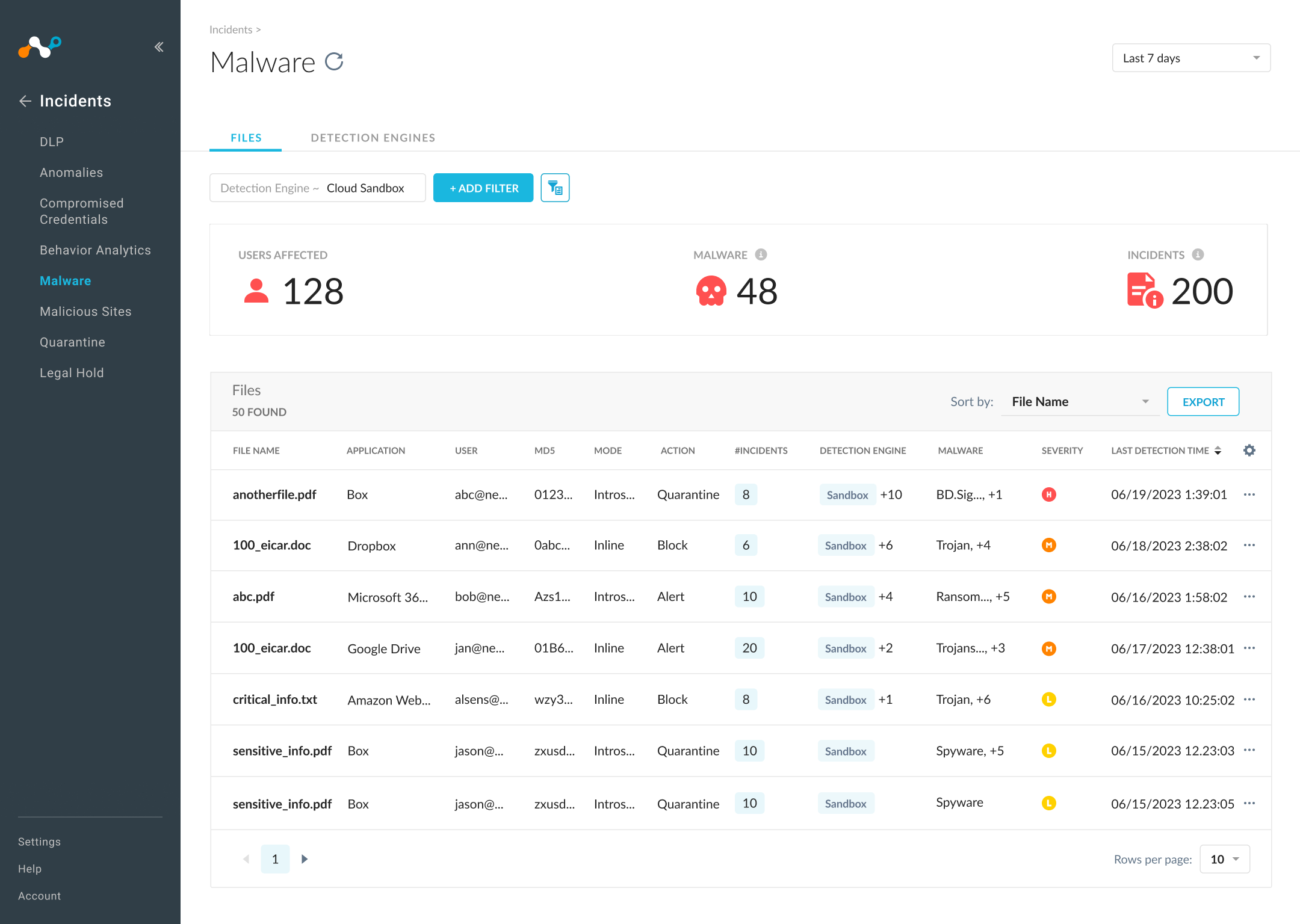Open row actions for anotherfile.pdf
1300x924 pixels.
(x=1249, y=494)
